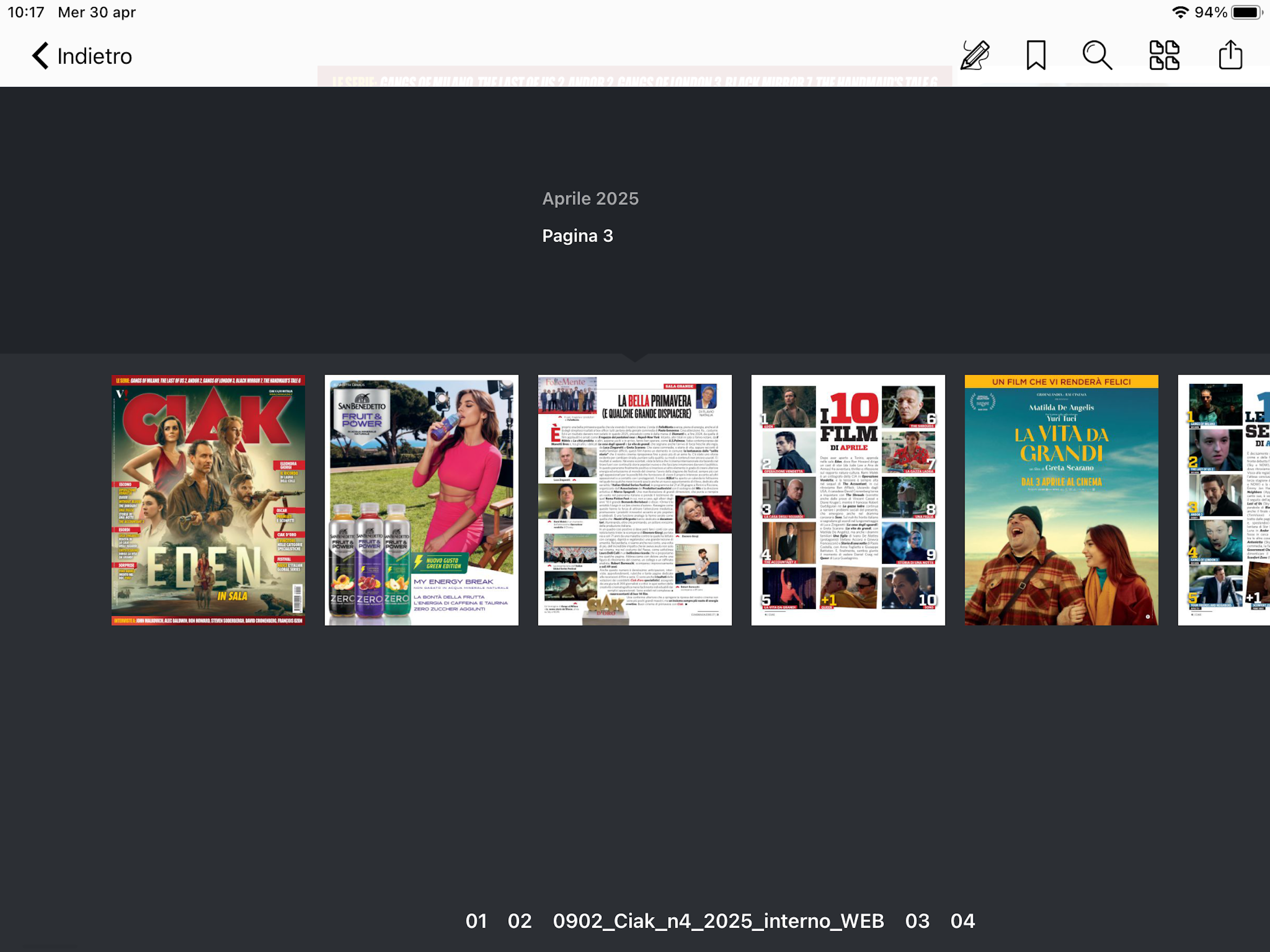This screenshot has width=1270, height=952.
Task: Check the battery indicator in status bar
Action: (1246, 12)
